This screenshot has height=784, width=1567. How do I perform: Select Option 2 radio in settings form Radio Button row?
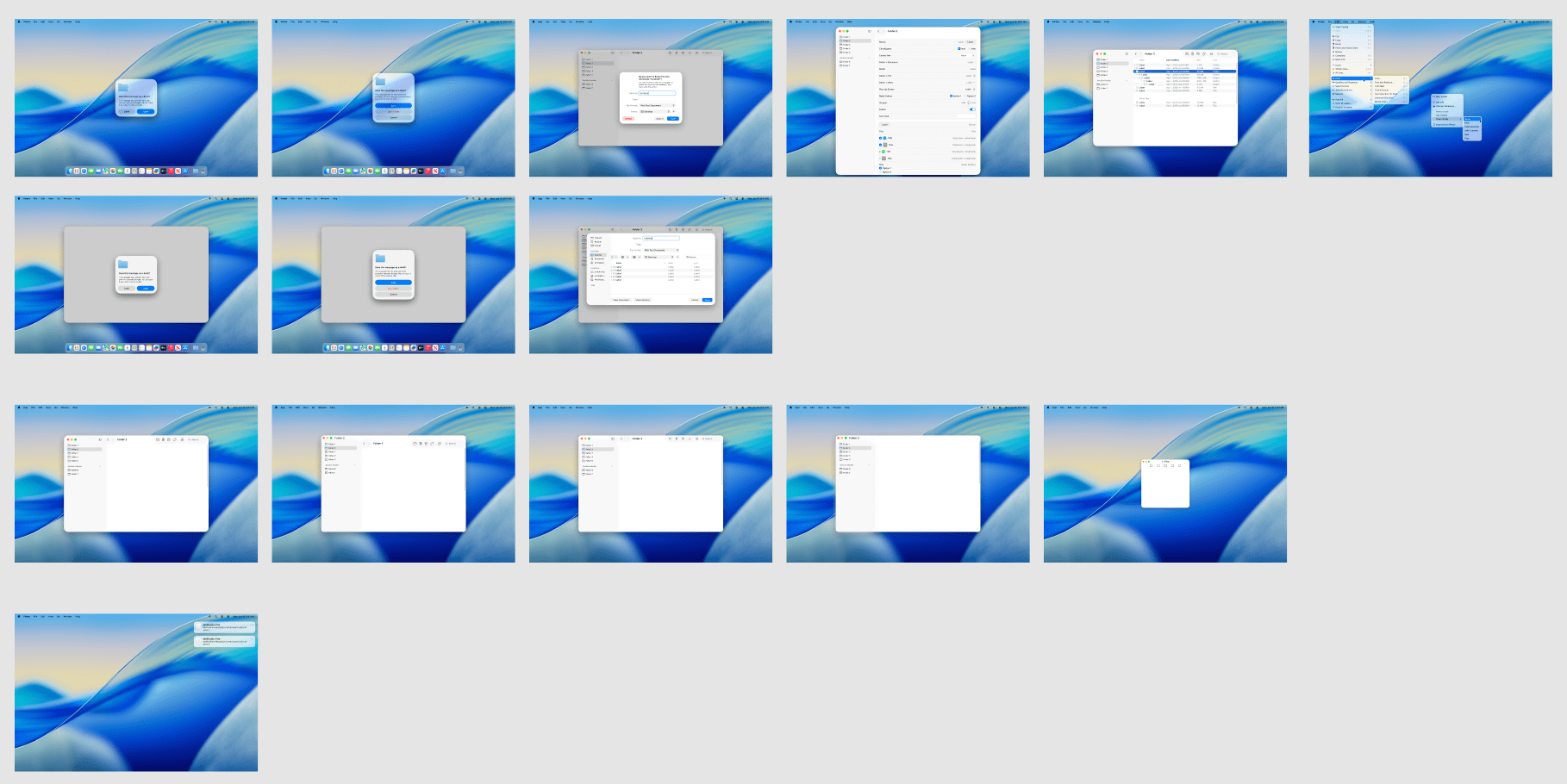(965, 96)
